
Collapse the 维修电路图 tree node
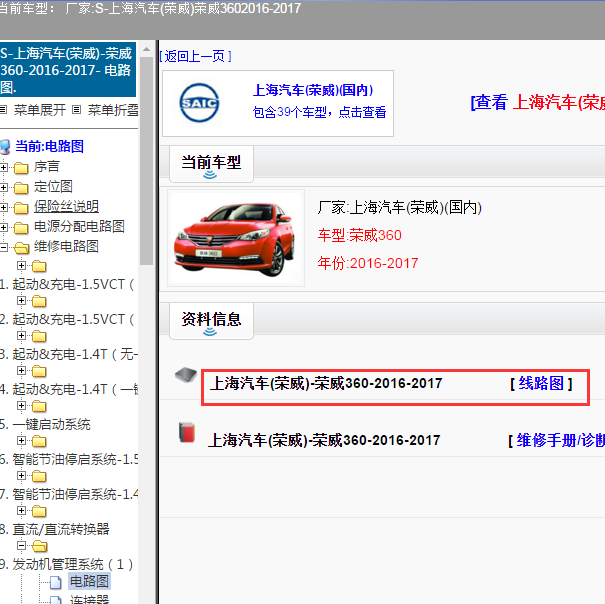[3, 247]
